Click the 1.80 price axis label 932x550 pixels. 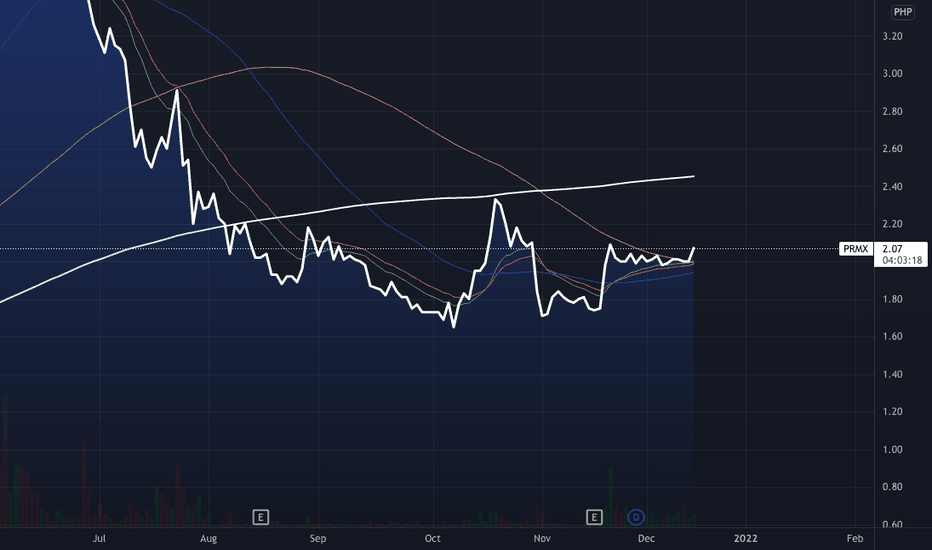(892, 299)
